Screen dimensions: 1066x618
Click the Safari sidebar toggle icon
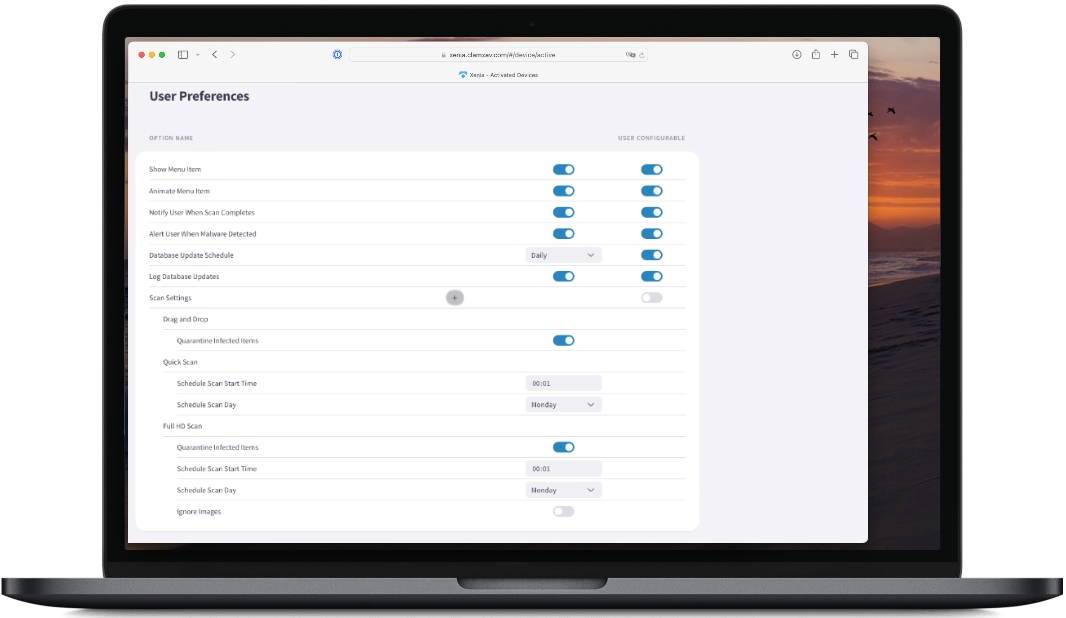coord(183,55)
